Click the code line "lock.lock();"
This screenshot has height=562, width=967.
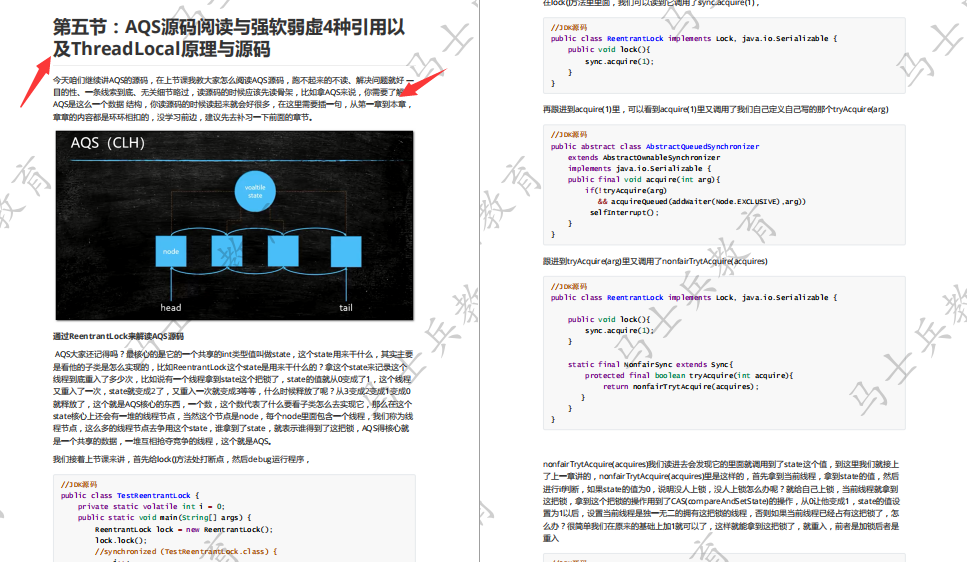[121, 540]
